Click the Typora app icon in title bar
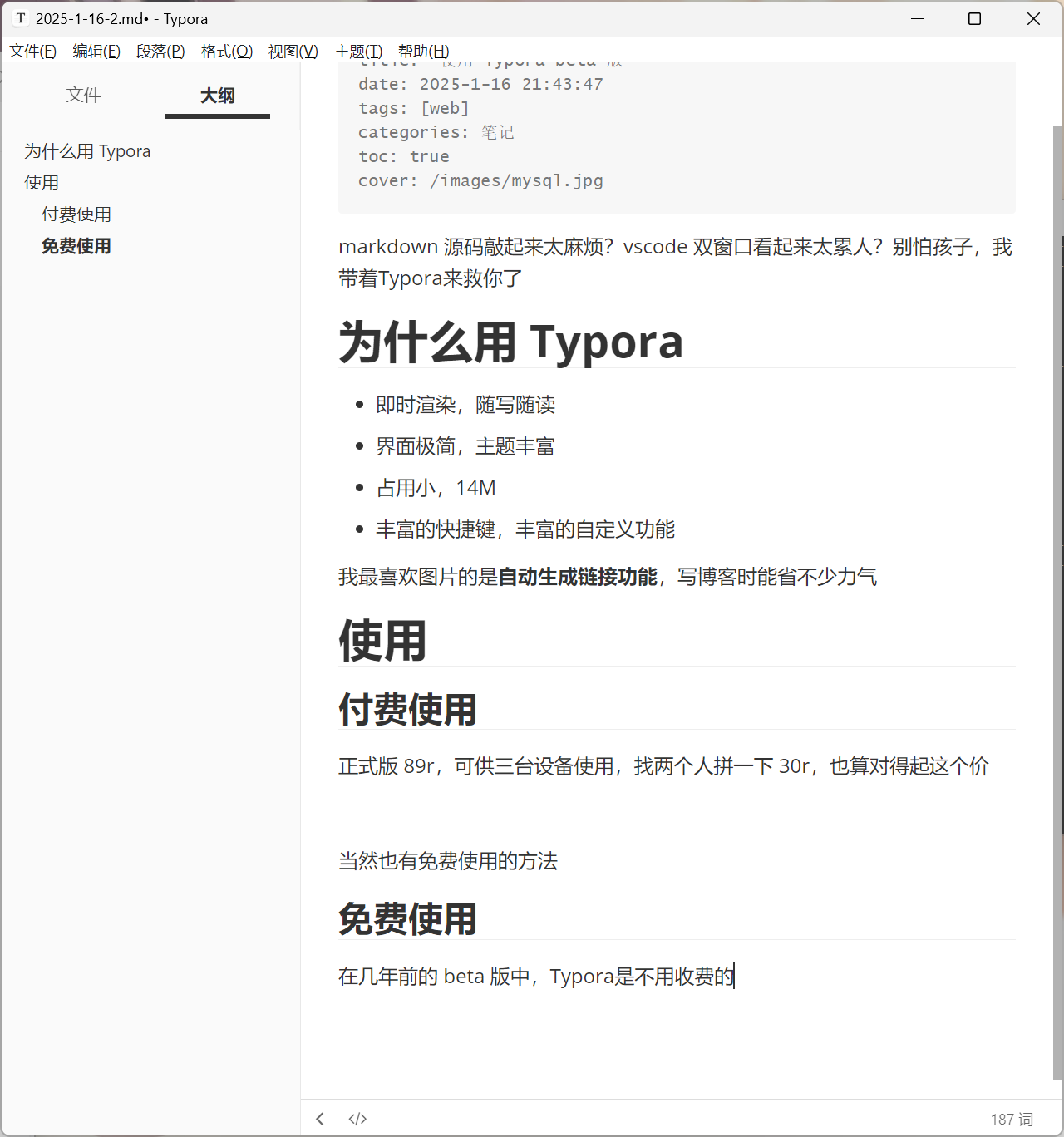Image resolution: width=1064 pixels, height=1137 pixels. pos(20,18)
